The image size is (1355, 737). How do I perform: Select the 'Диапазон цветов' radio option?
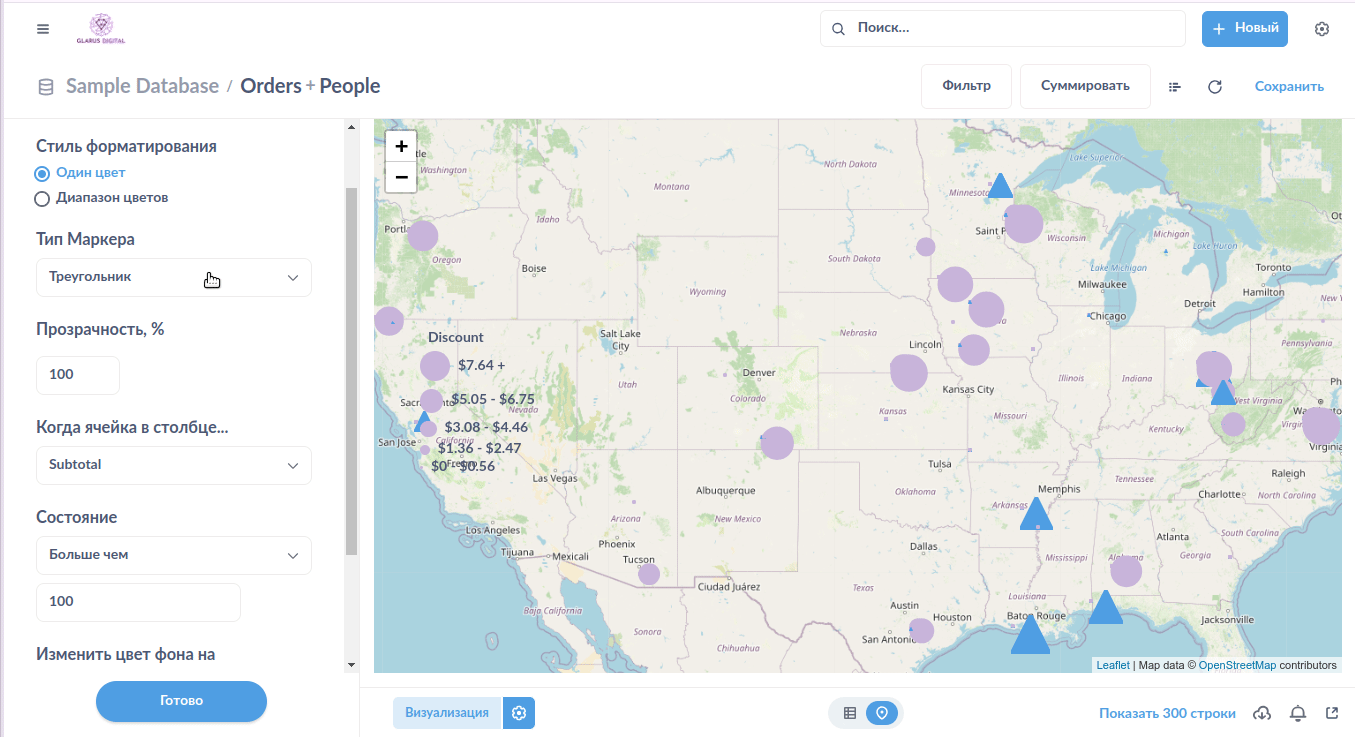[42, 198]
